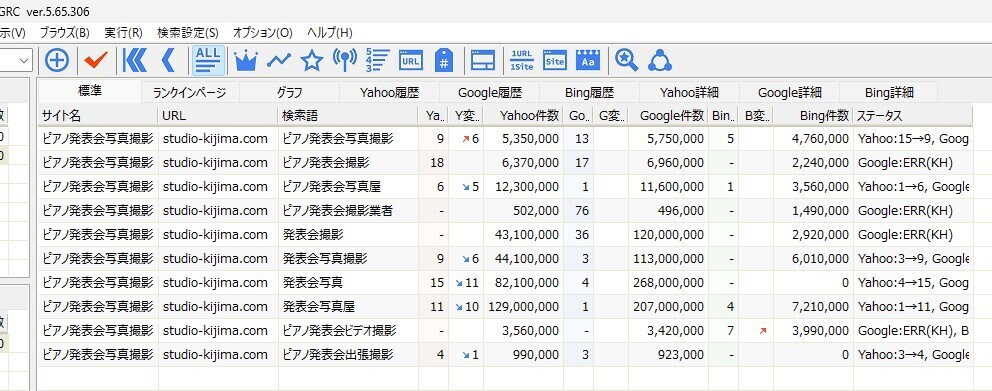Click the double left arrow icon

point(135,61)
